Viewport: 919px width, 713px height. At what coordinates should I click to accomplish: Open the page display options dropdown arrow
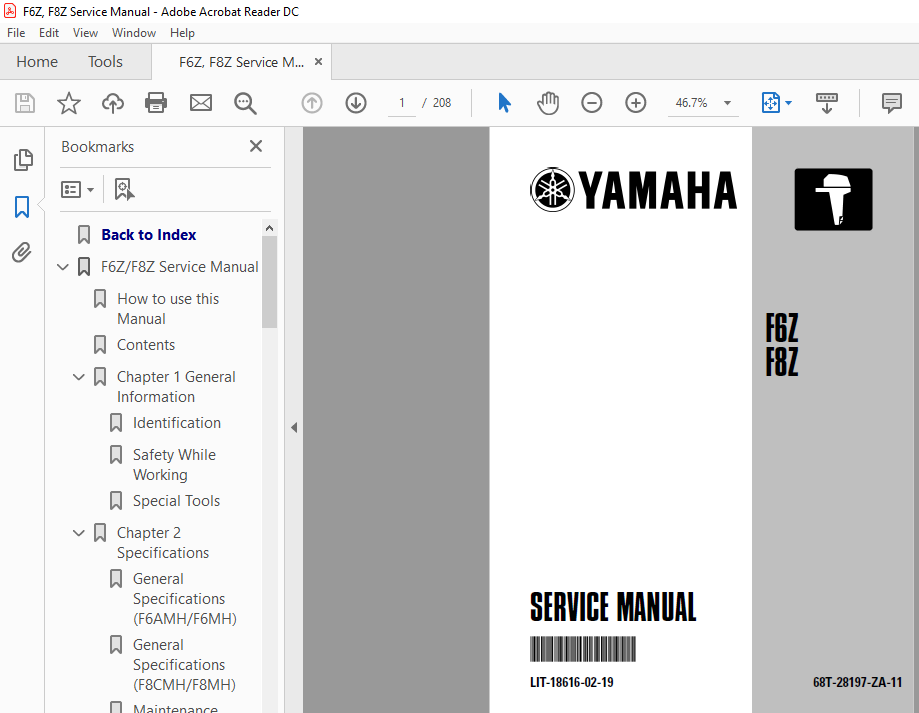point(788,103)
